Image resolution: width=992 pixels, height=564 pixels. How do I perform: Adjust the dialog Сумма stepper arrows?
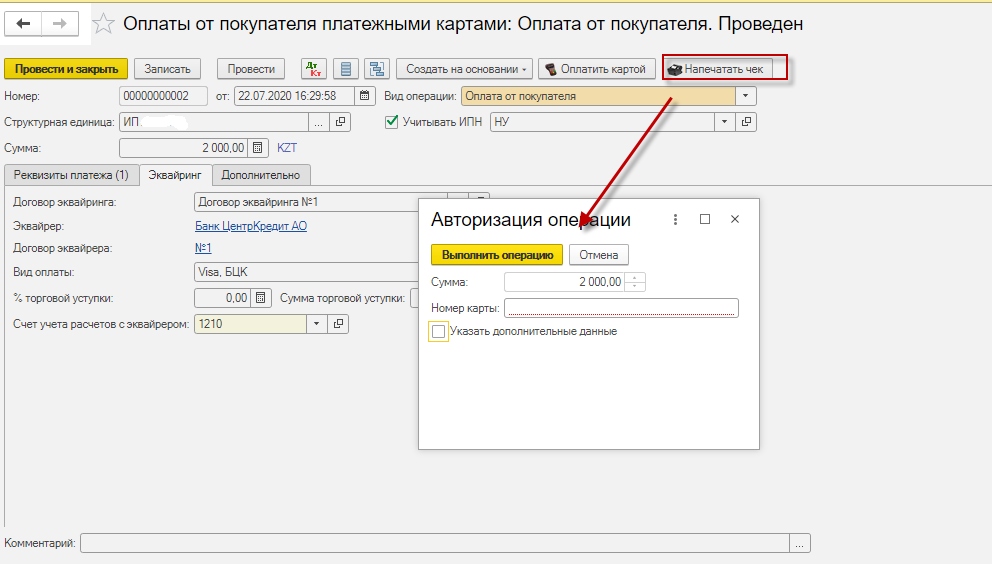point(635,282)
